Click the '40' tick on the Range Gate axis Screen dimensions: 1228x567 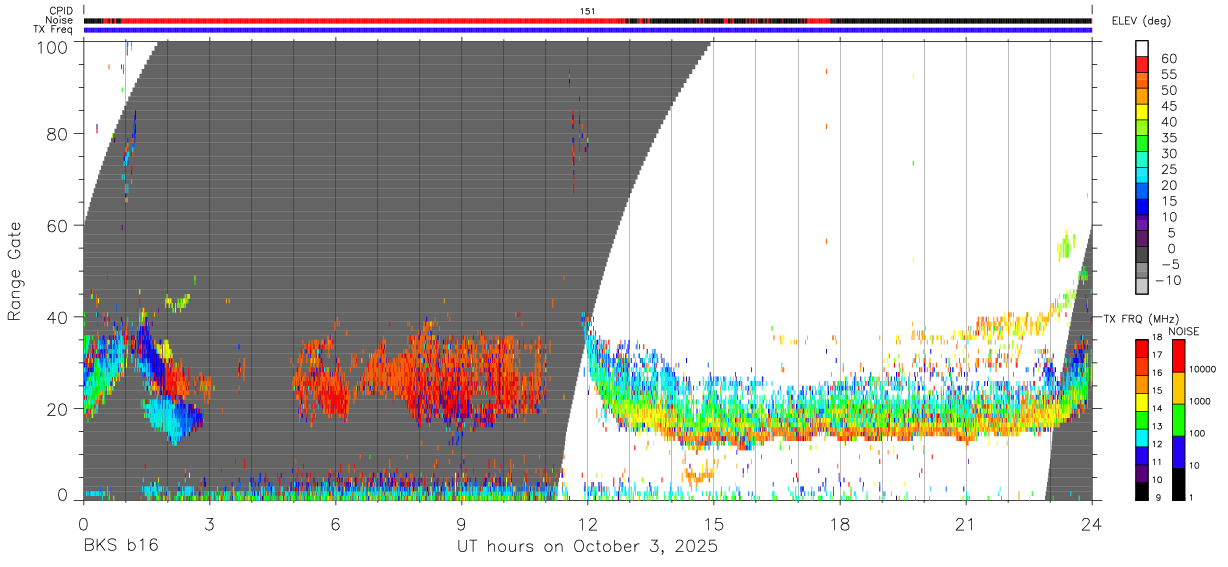pyautogui.click(x=59, y=317)
